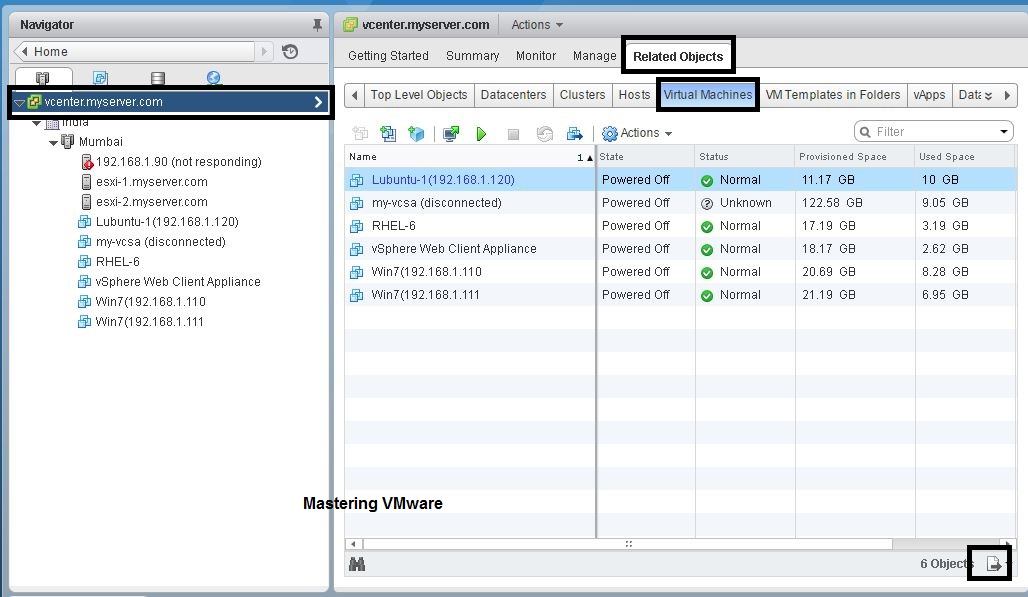Image resolution: width=1028 pixels, height=597 pixels.
Task: Click the Export list button
Action: click(989, 563)
